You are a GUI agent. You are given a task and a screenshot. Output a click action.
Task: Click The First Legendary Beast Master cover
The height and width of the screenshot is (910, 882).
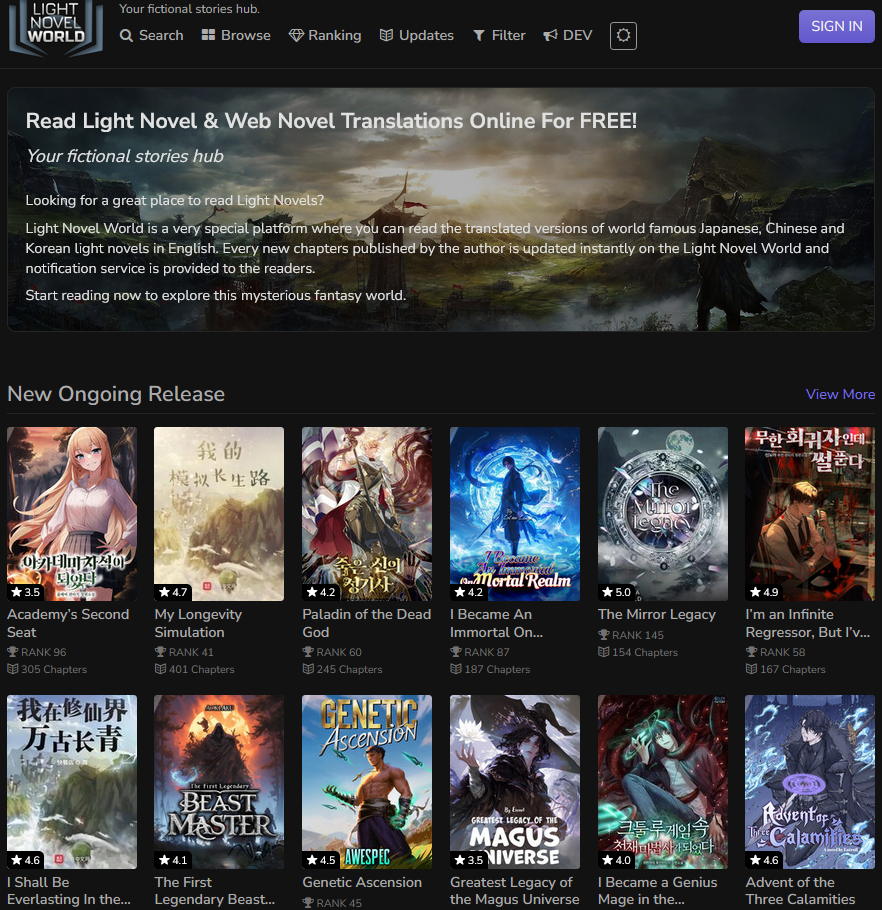pyautogui.click(x=218, y=781)
